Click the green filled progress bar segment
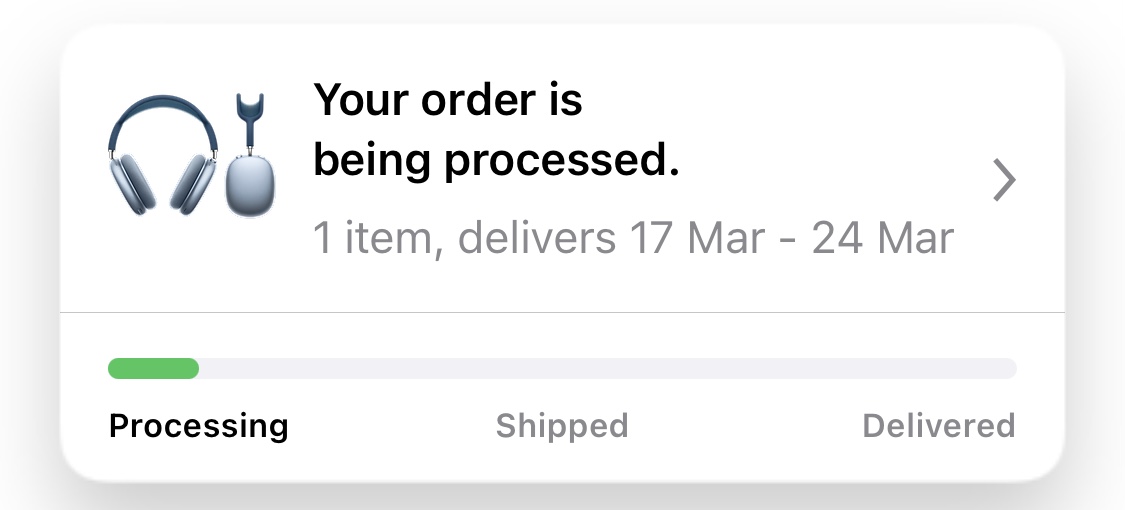The width and height of the screenshot is (1125, 510). point(153,369)
